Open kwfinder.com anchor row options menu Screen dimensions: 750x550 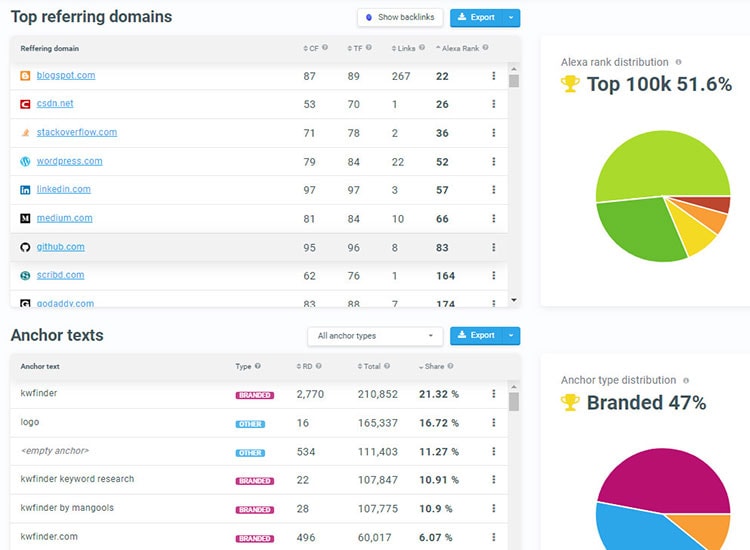[x=494, y=537]
